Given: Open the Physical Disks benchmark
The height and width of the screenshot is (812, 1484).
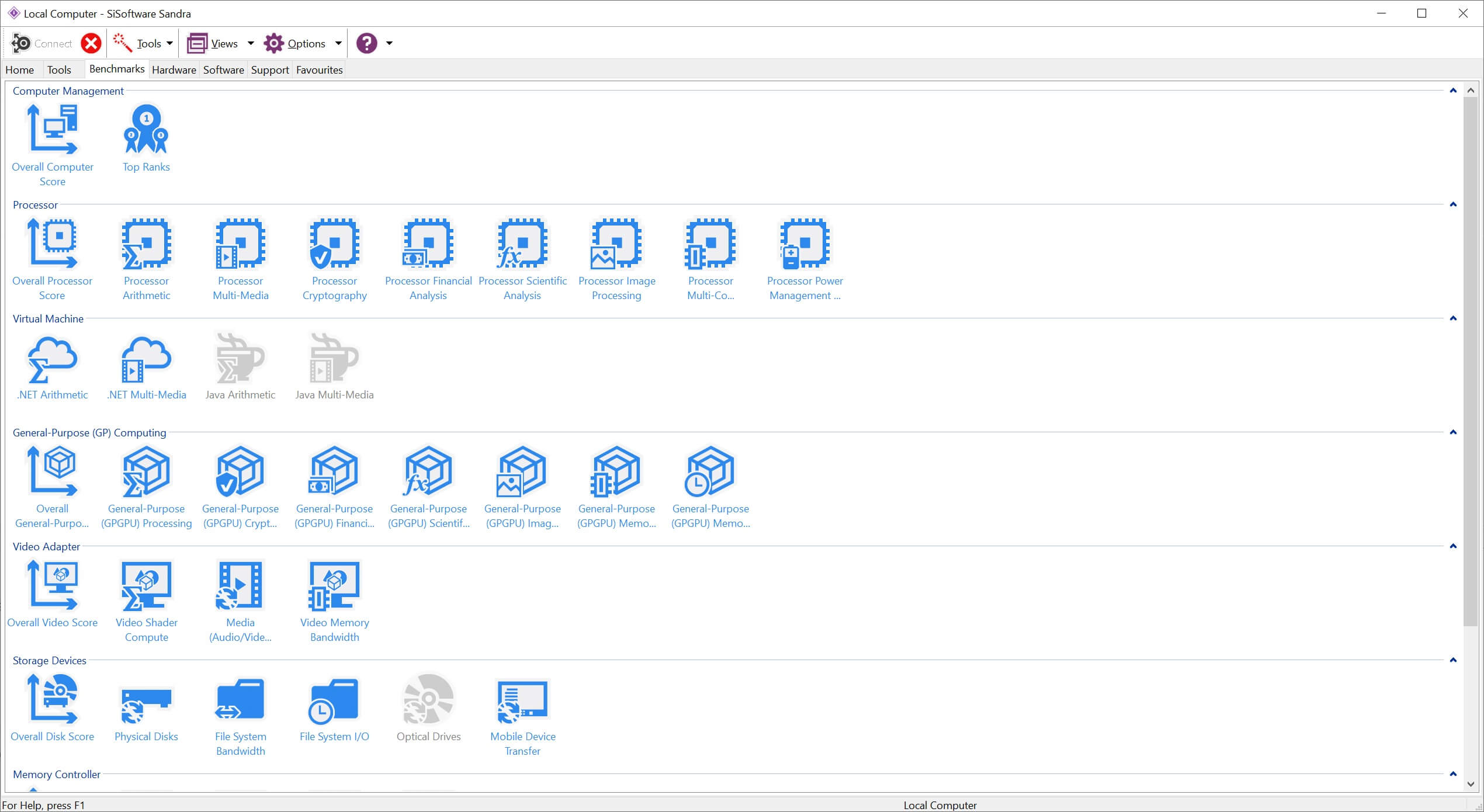Looking at the screenshot, I should [146, 700].
